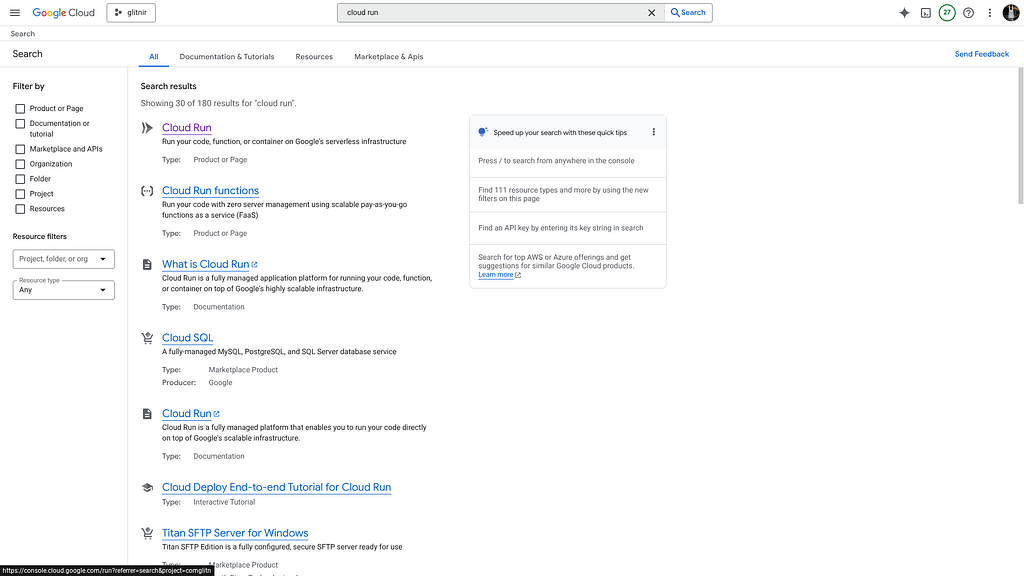Switch to Marketplace & Apis tab
This screenshot has height=576, width=1024.
click(389, 57)
